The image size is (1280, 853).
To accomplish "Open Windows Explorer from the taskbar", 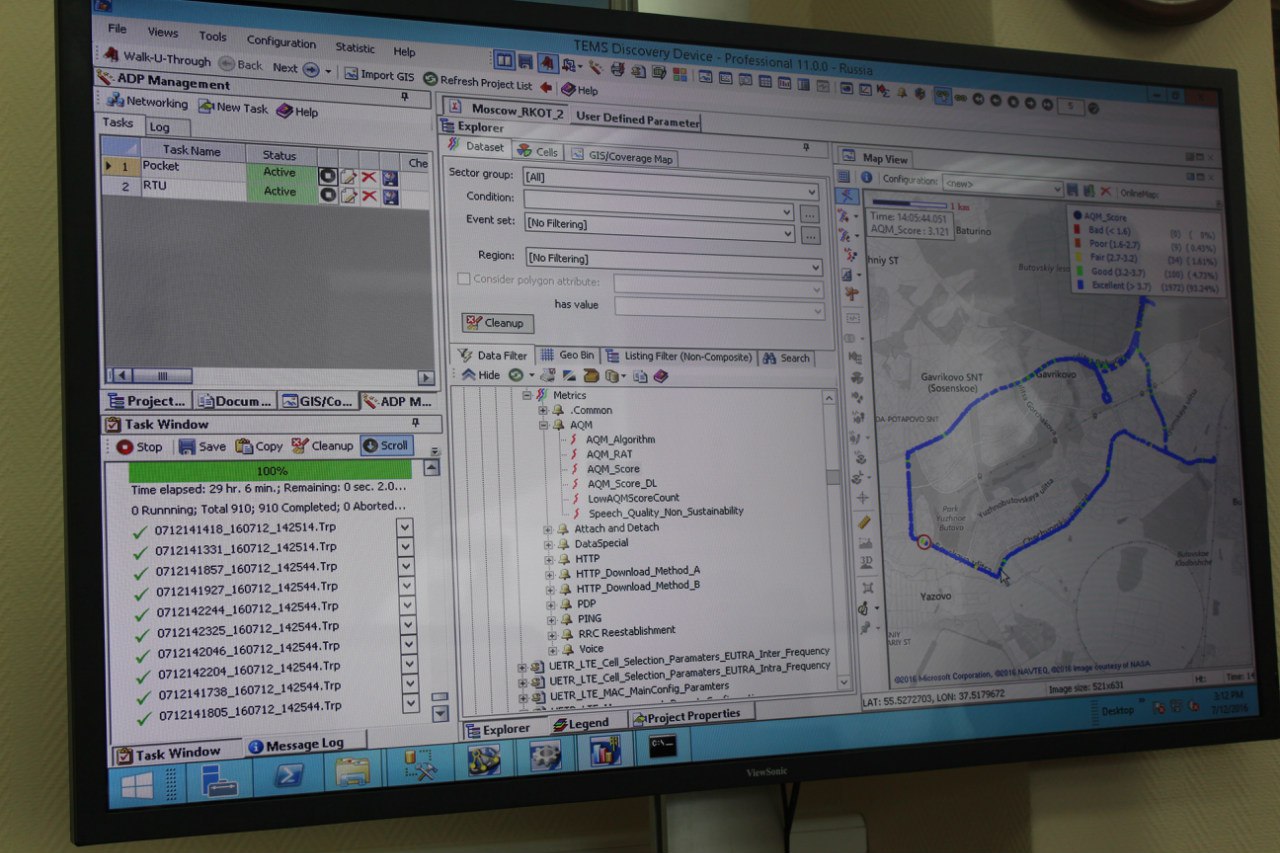I will tap(352, 770).
